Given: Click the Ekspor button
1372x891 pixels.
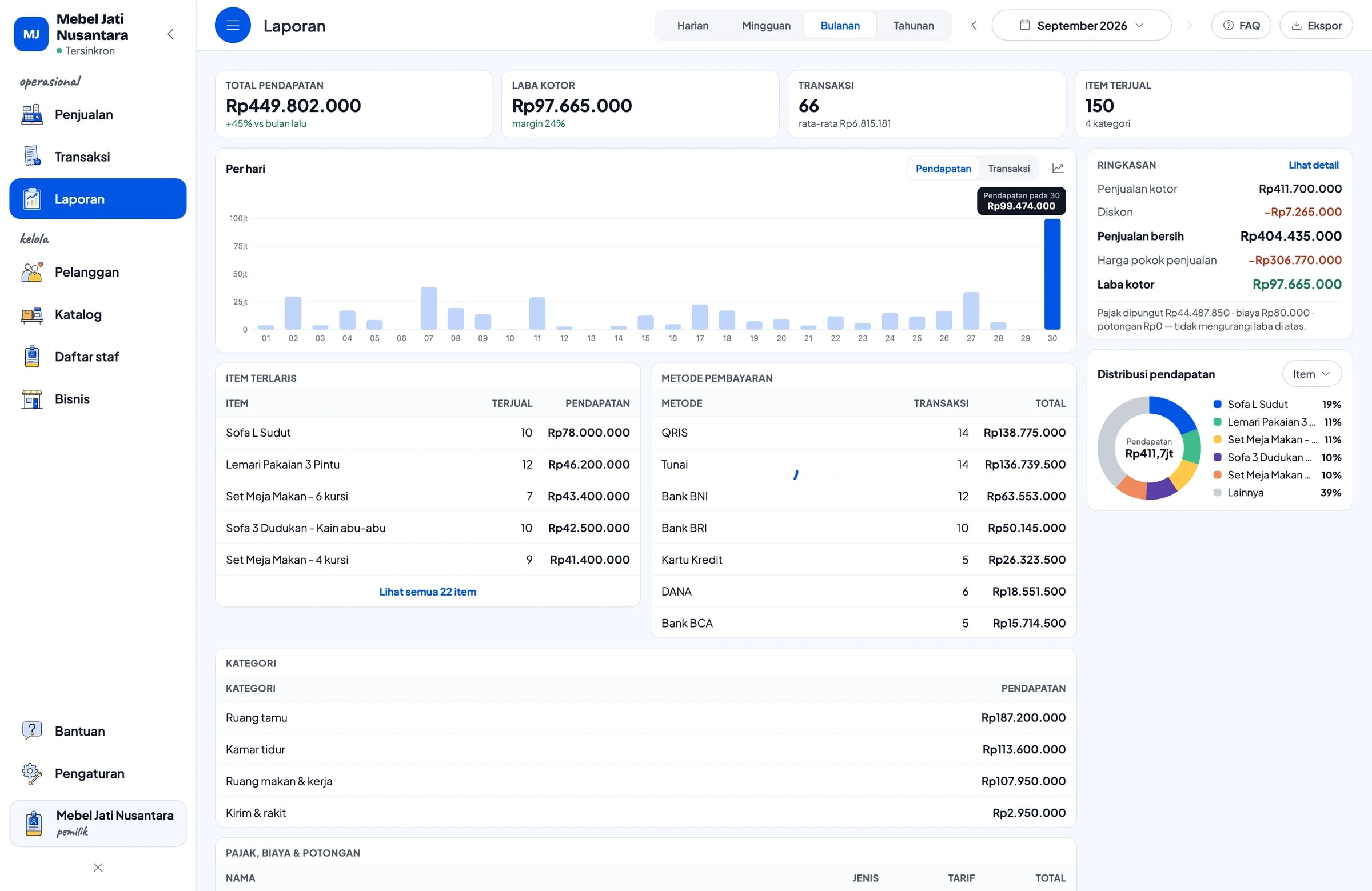Looking at the screenshot, I should click(x=1316, y=25).
